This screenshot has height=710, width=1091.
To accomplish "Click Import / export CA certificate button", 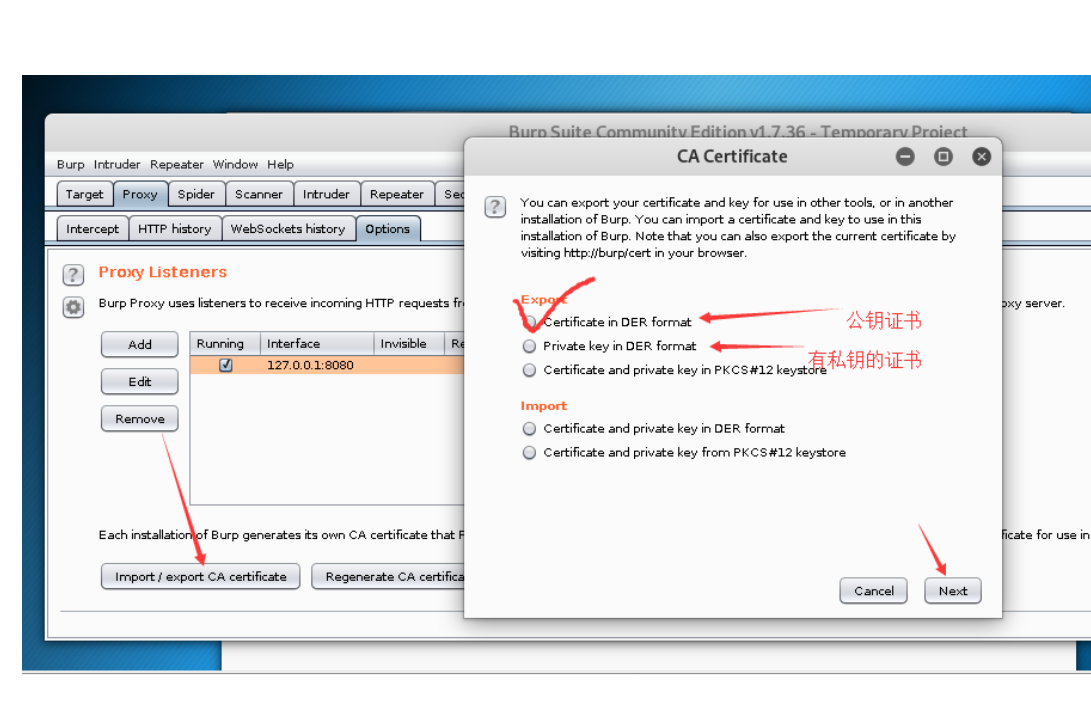I will [200, 576].
